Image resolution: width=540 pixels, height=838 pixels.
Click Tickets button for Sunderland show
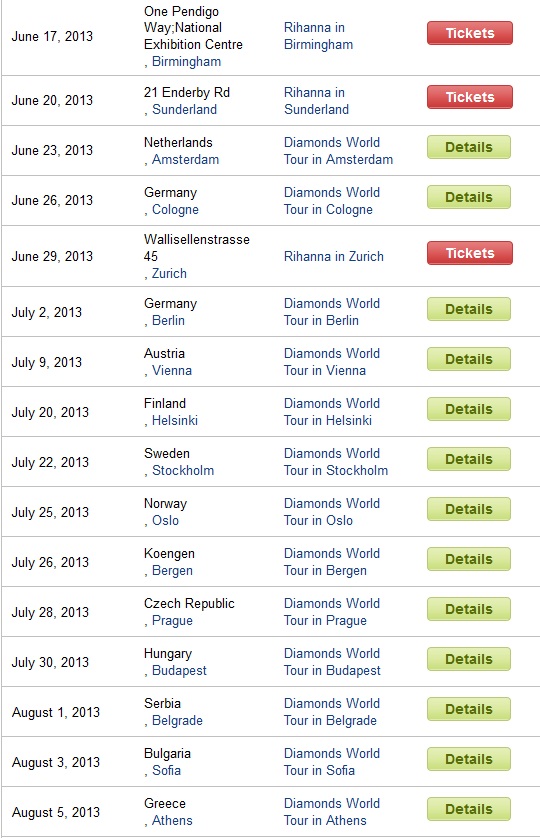coord(469,97)
